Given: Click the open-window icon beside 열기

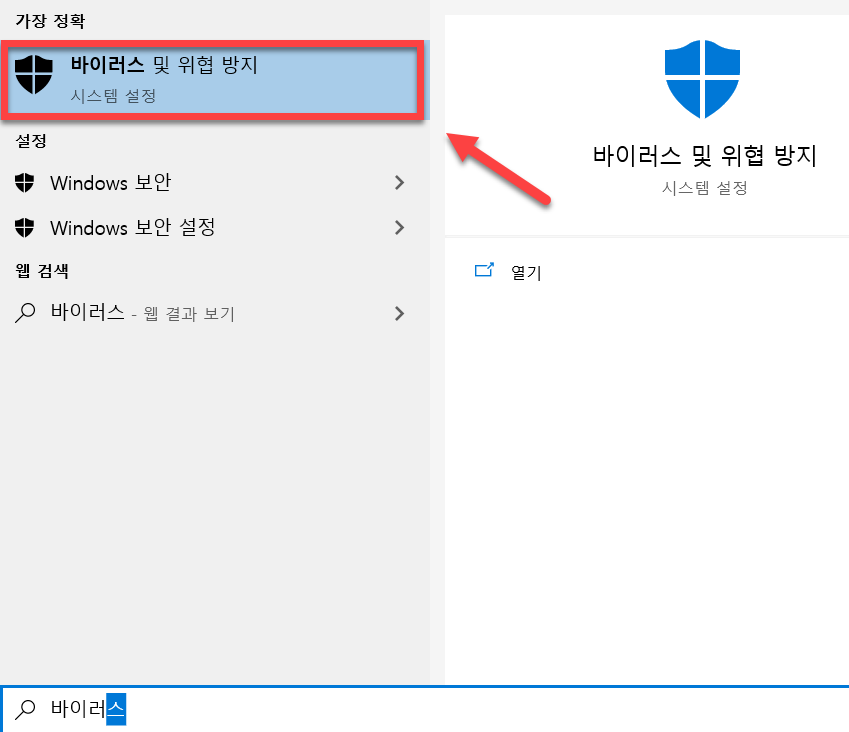Looking at the screenshot, I should [484, 270].
